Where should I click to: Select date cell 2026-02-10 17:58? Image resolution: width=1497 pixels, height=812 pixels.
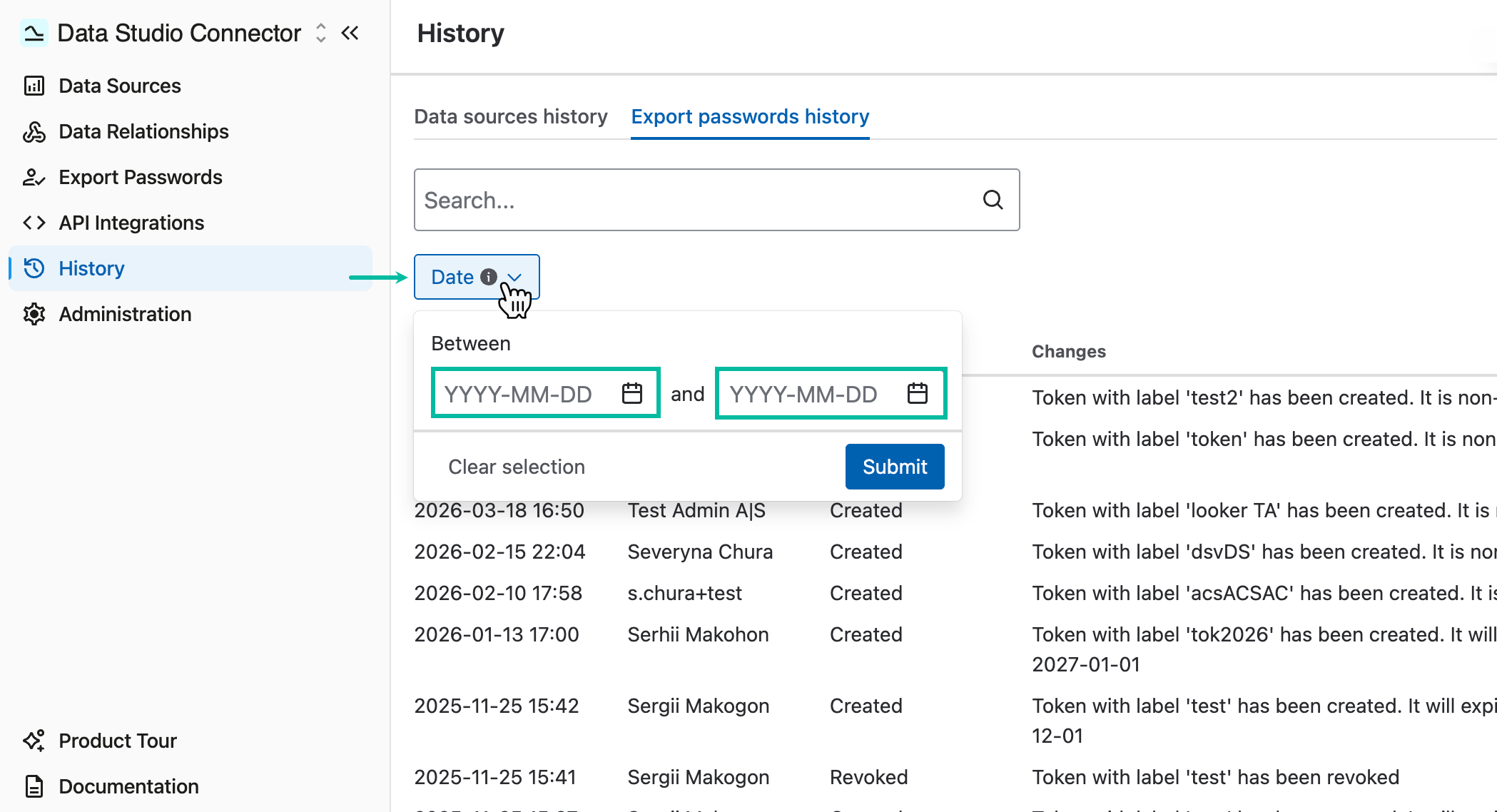click(498, 593)
